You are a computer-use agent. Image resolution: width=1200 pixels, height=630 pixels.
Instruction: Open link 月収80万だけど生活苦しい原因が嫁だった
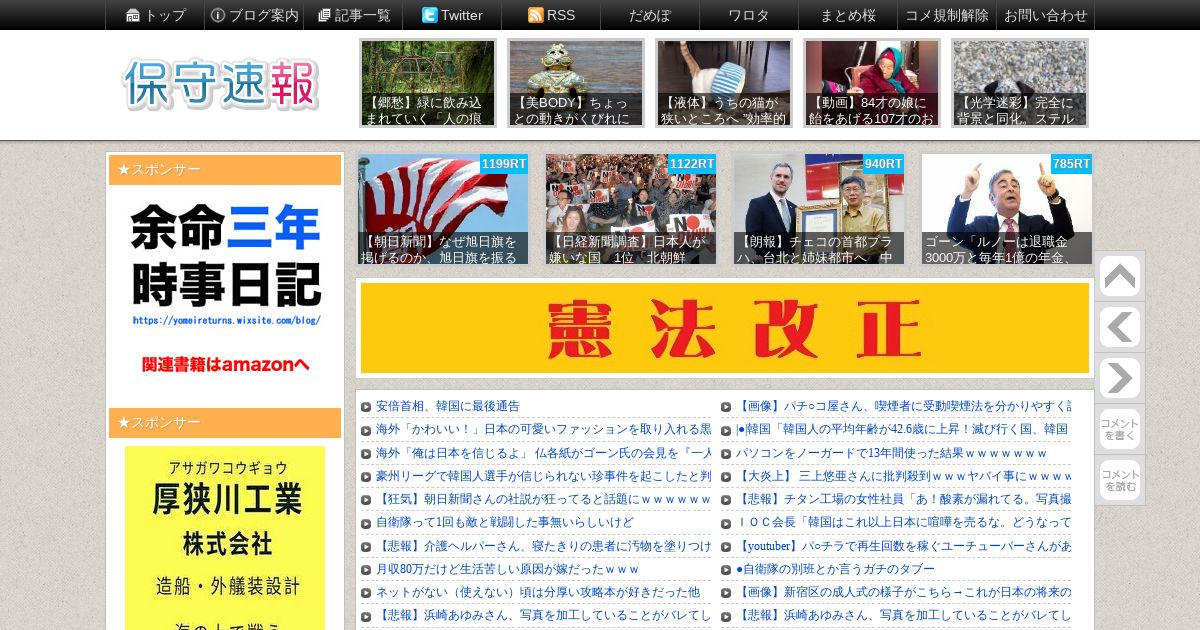(508, 569)
